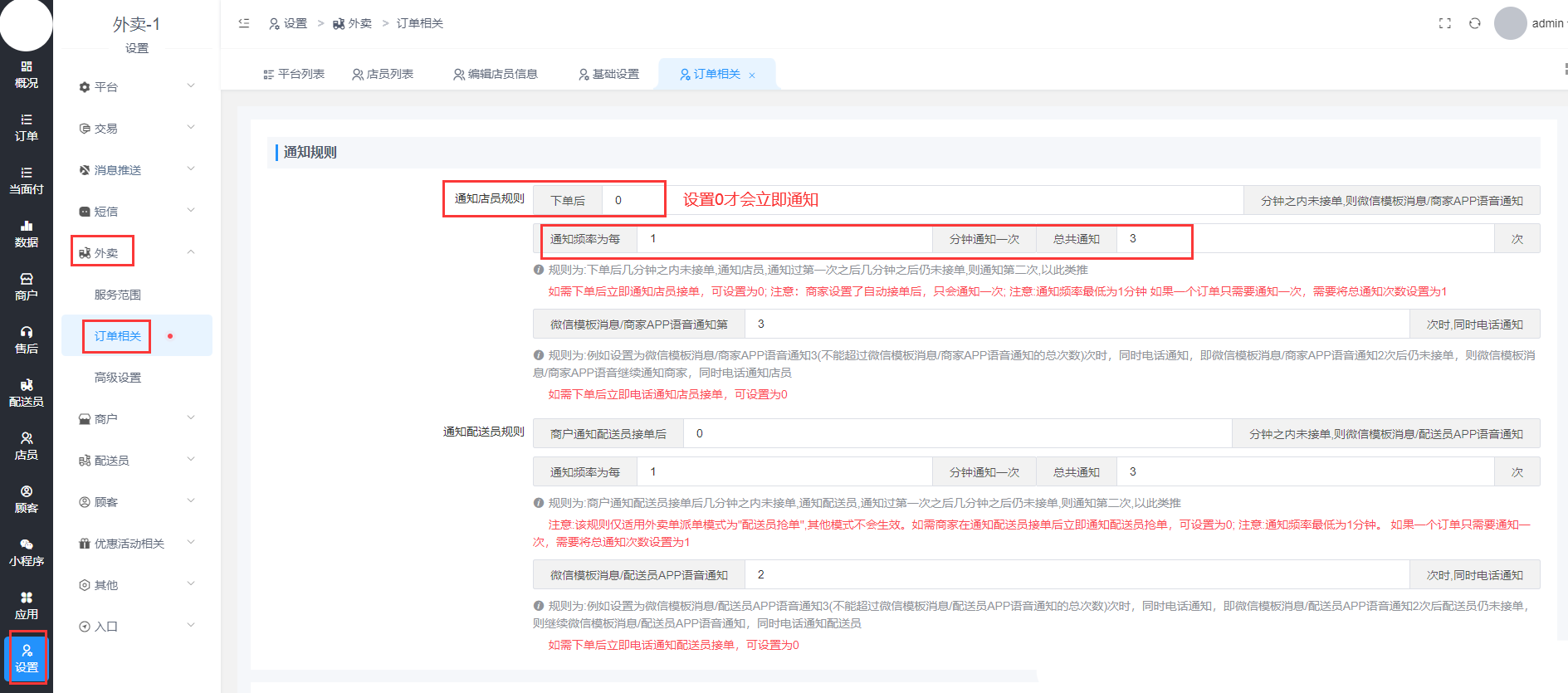Expand the 入口 group
This screenshot has width=1568, height=693.
(x=137, y=626)
